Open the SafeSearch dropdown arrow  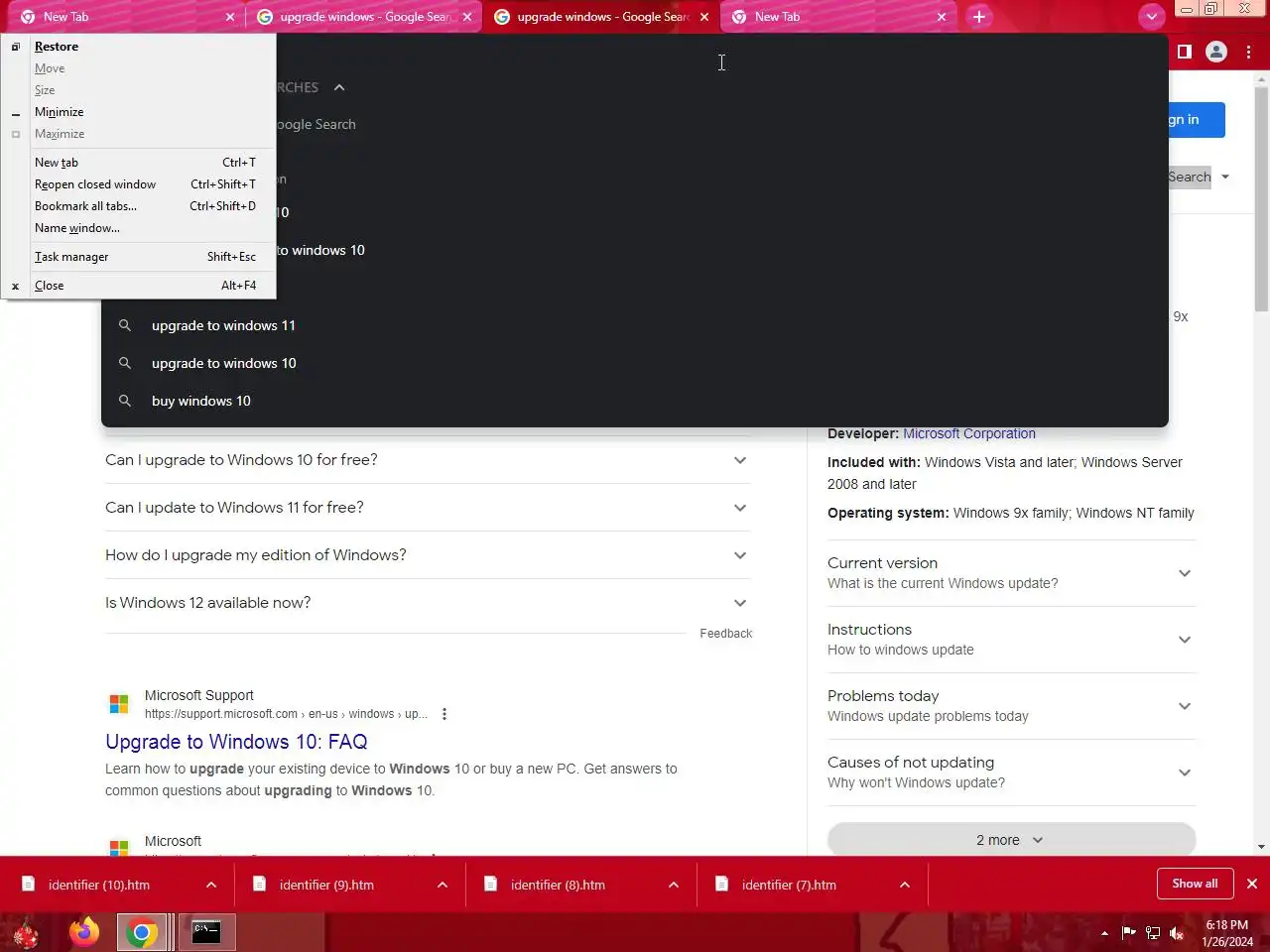1225,178
